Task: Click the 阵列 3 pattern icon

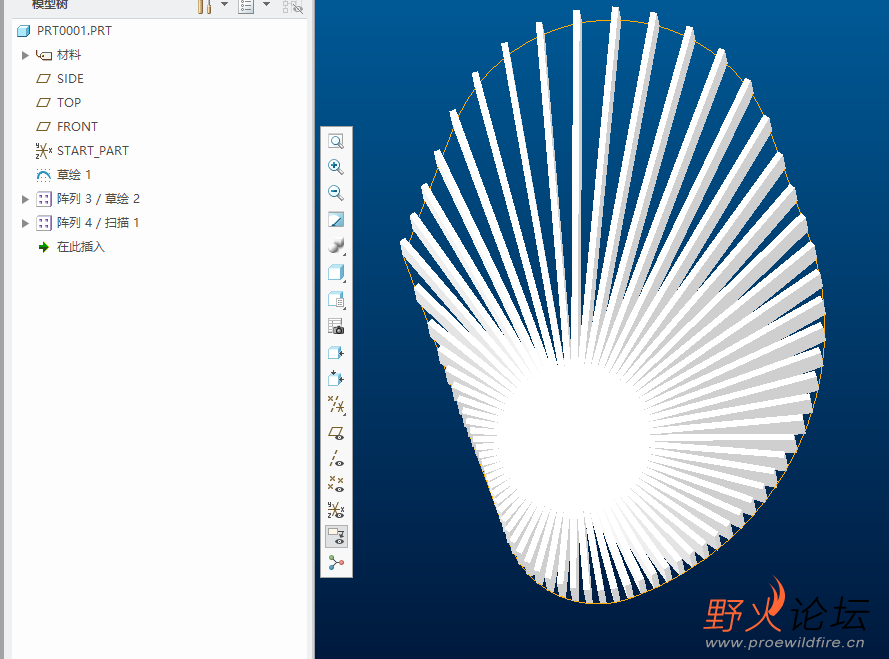Action: tap(44, 199)
